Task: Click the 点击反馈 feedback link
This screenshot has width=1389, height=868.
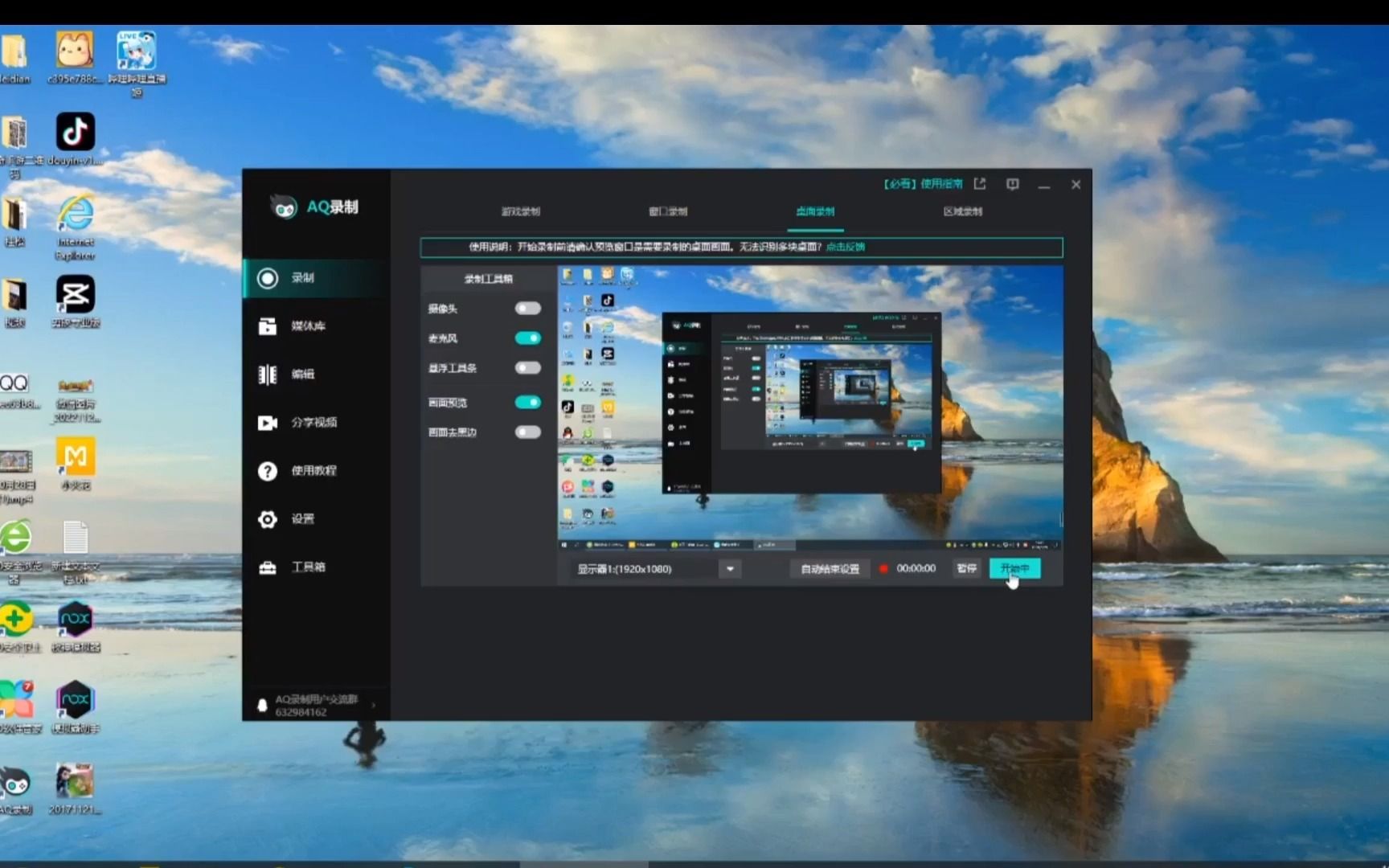Action: pos(845,248)
